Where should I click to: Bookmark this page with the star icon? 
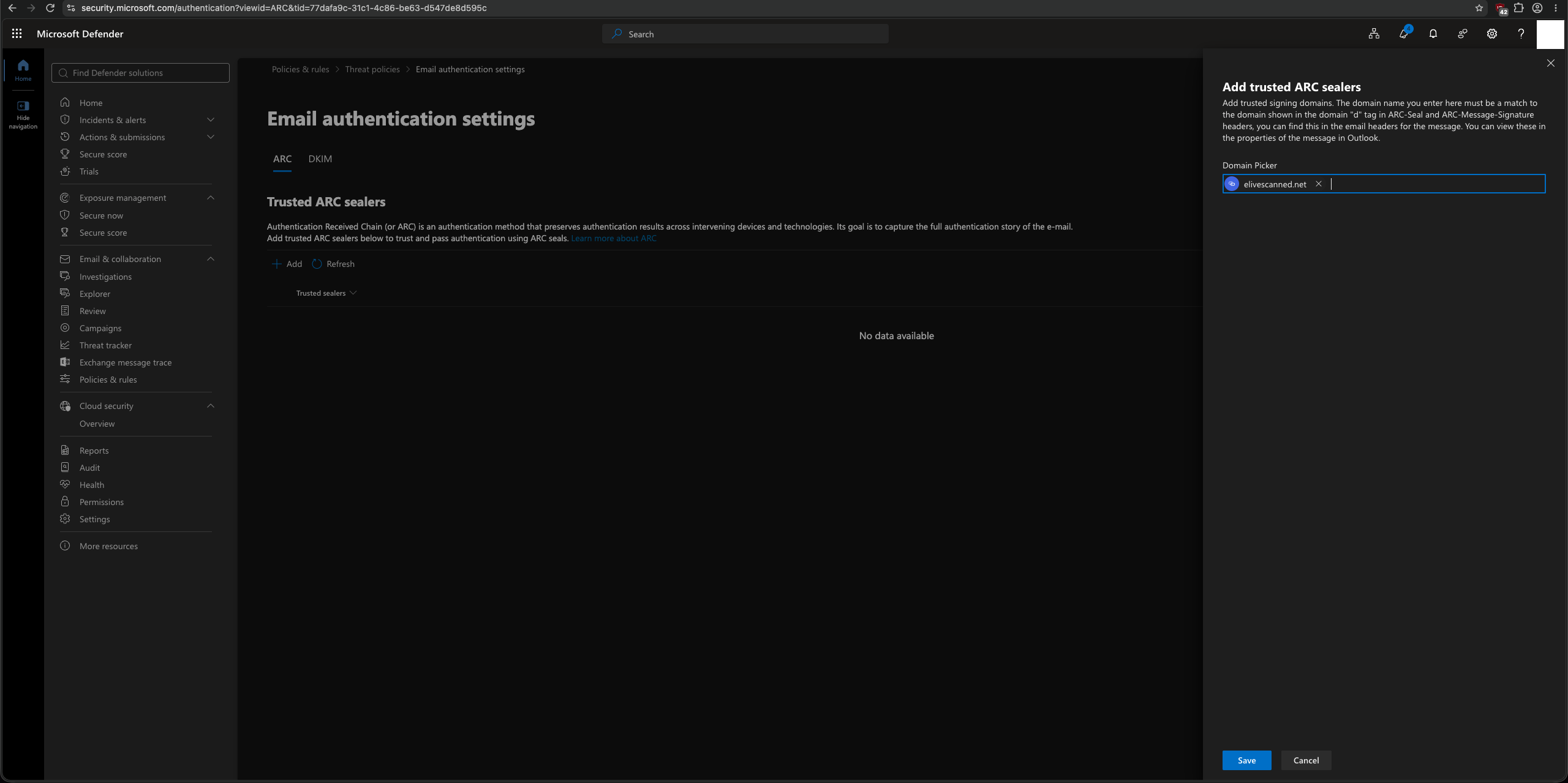tap(1479, 8)
